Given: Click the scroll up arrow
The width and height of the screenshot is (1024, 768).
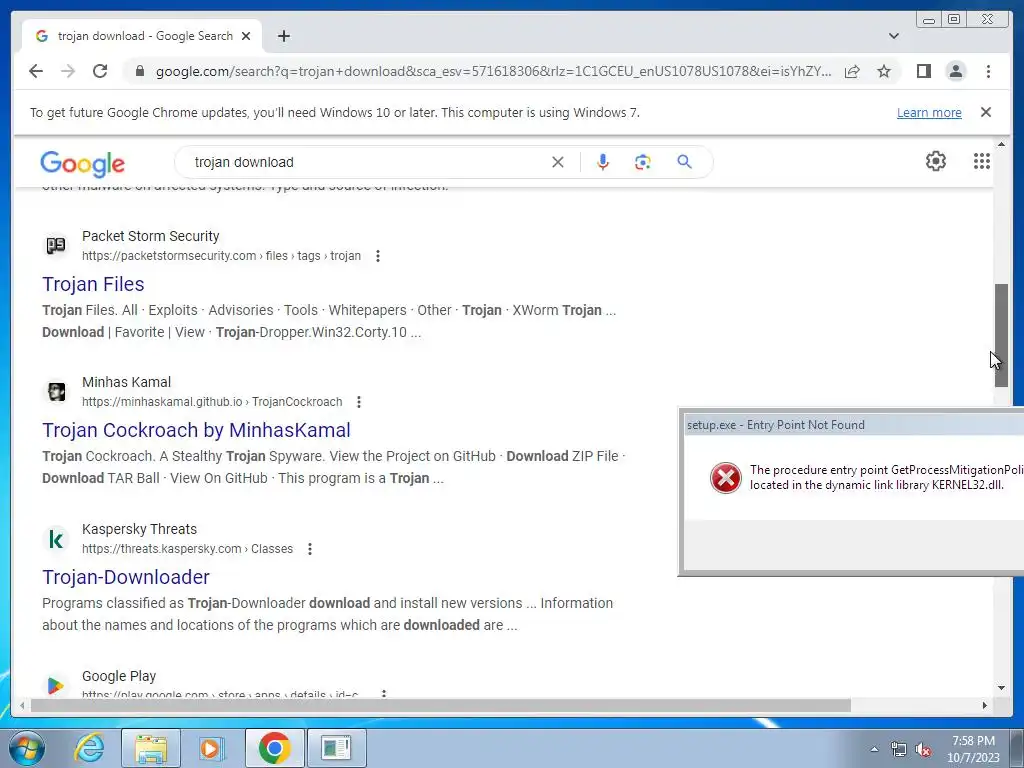Looking at the screenshot, I should pyautogui.click(x=1001, y=144).
